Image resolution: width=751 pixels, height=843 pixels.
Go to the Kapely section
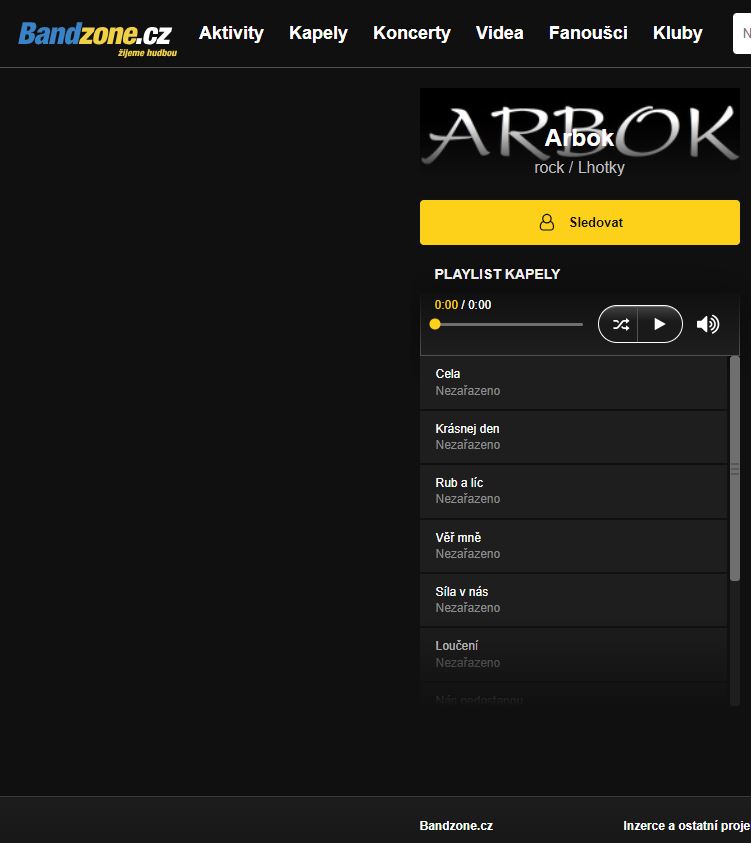click(318, 33)
